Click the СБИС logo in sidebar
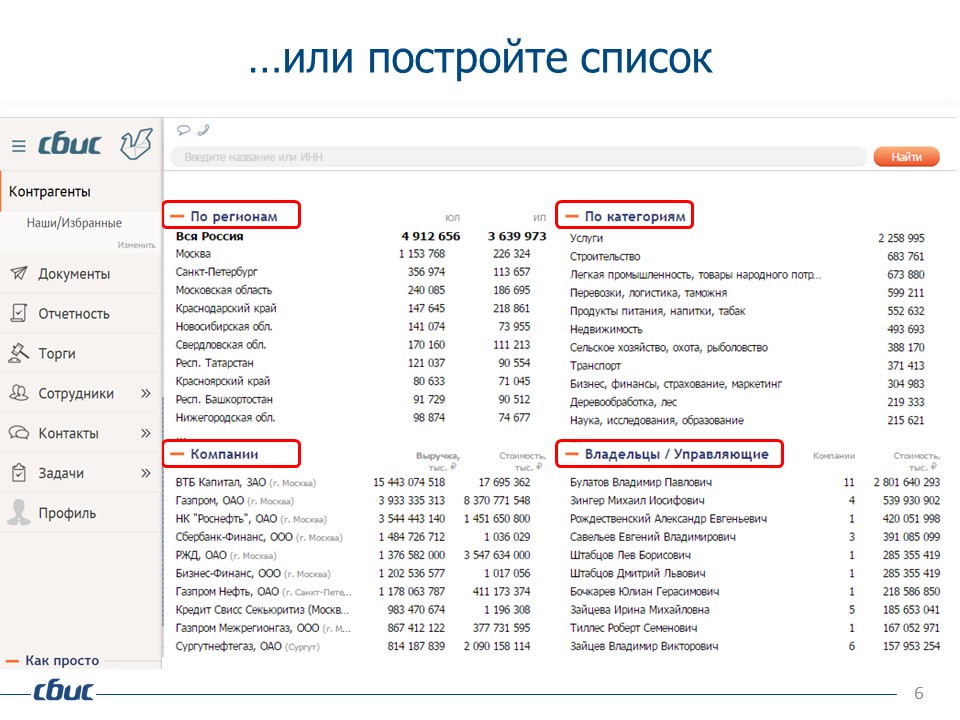The height and width of the screenshot is (720, 960). pyautogui.click(x=69, y=144)
